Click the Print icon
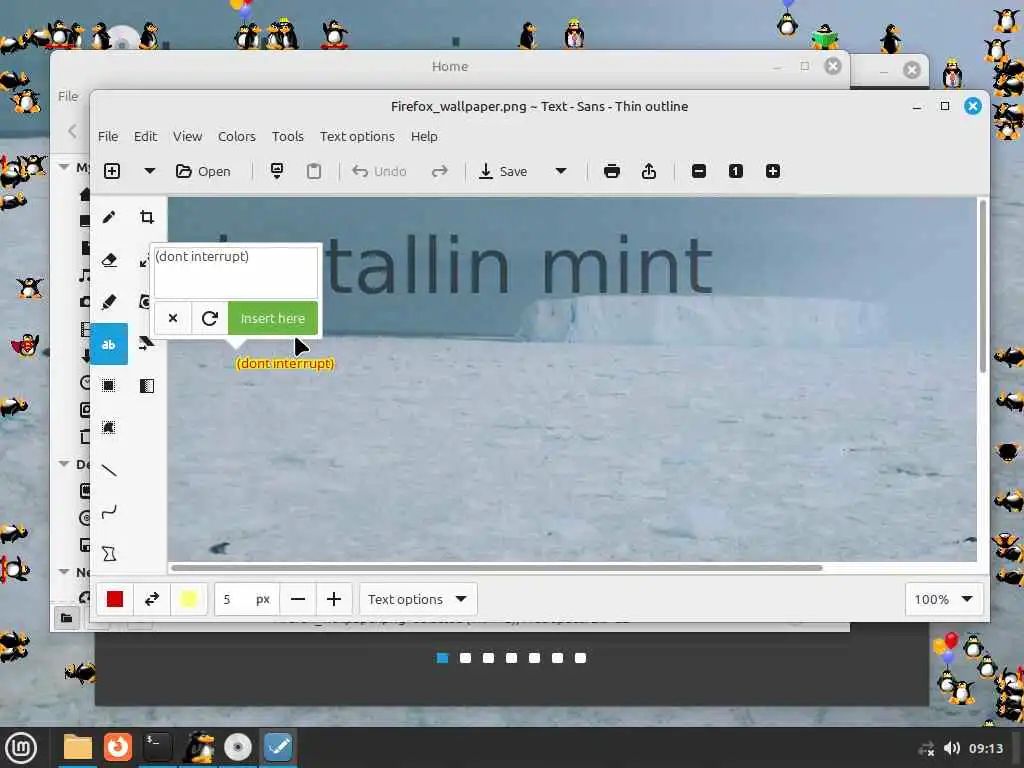The image size is (1024, 768). pyautogui.click(x=612, y=171)
